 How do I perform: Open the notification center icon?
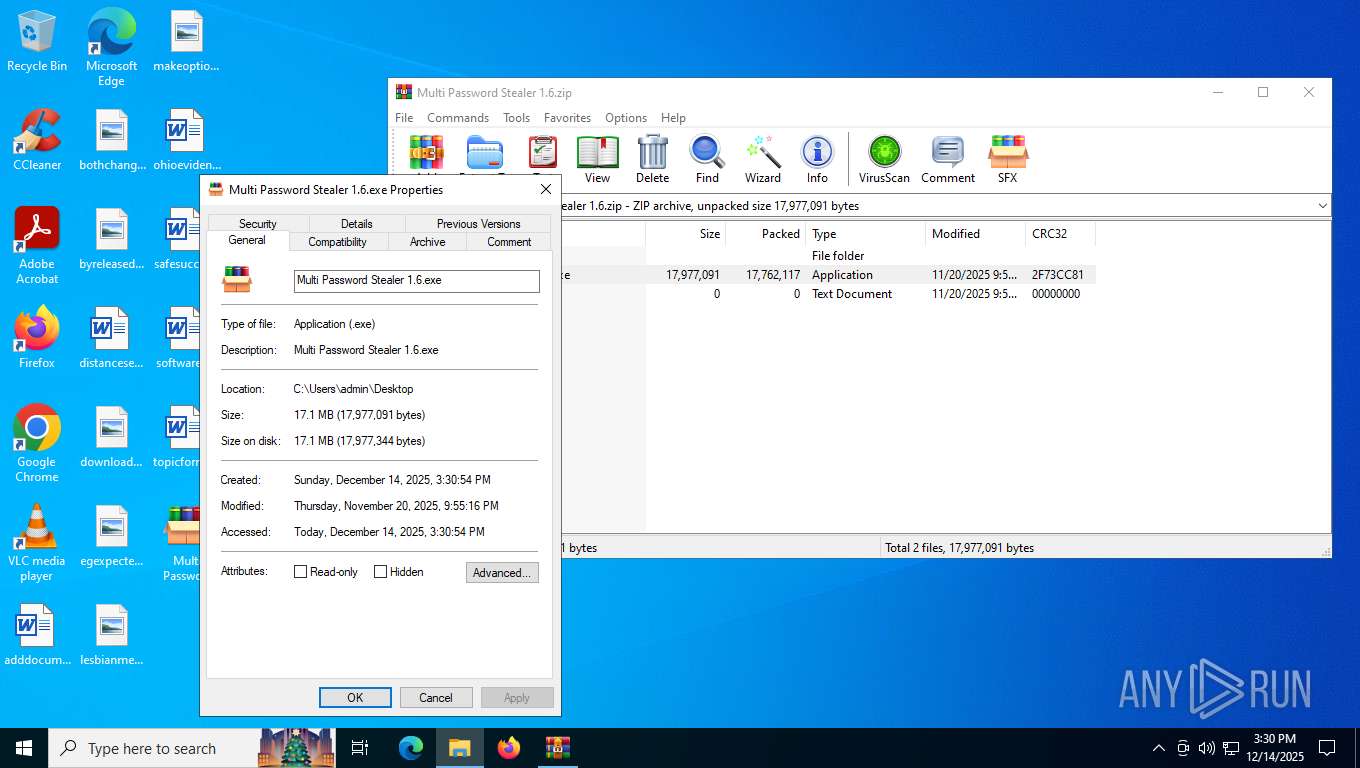(x=1327, y=748)
